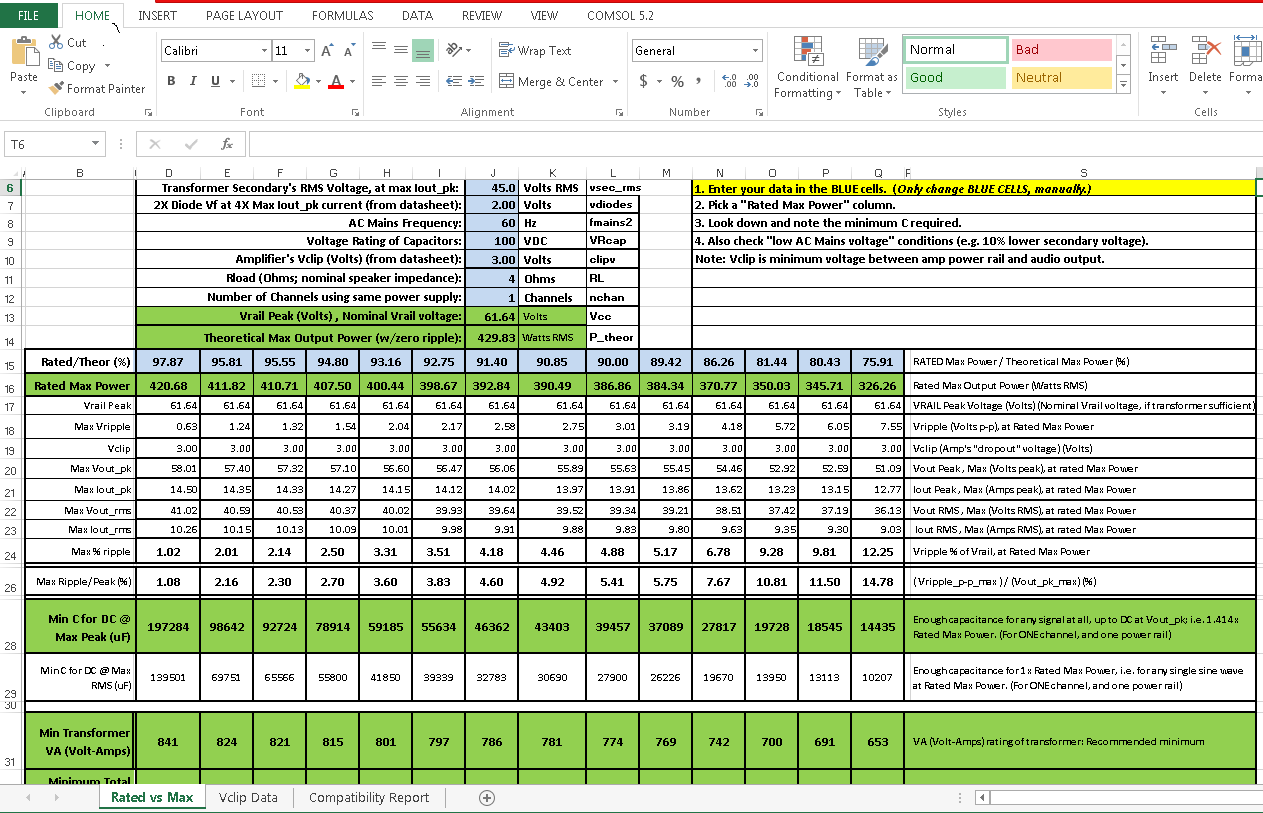Viewport: 1263px width, 813px height.
Task: Open Format as Table gallery
Action: pos(871,68)
